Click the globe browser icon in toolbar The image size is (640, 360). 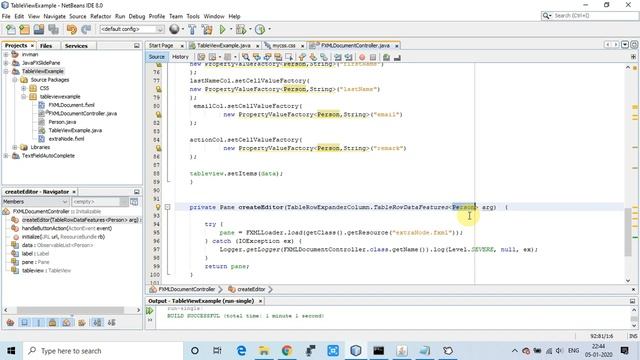174,29
